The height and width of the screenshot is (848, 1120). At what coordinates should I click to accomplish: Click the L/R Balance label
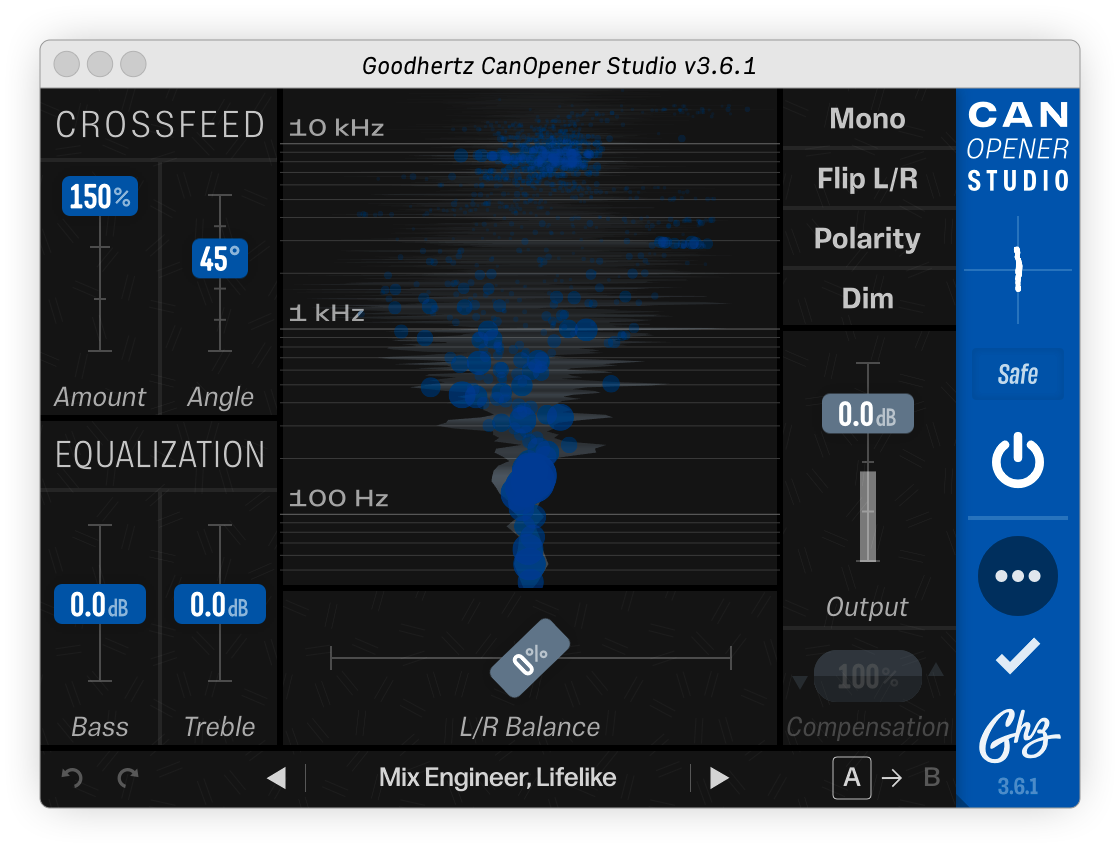click(530, 727)
